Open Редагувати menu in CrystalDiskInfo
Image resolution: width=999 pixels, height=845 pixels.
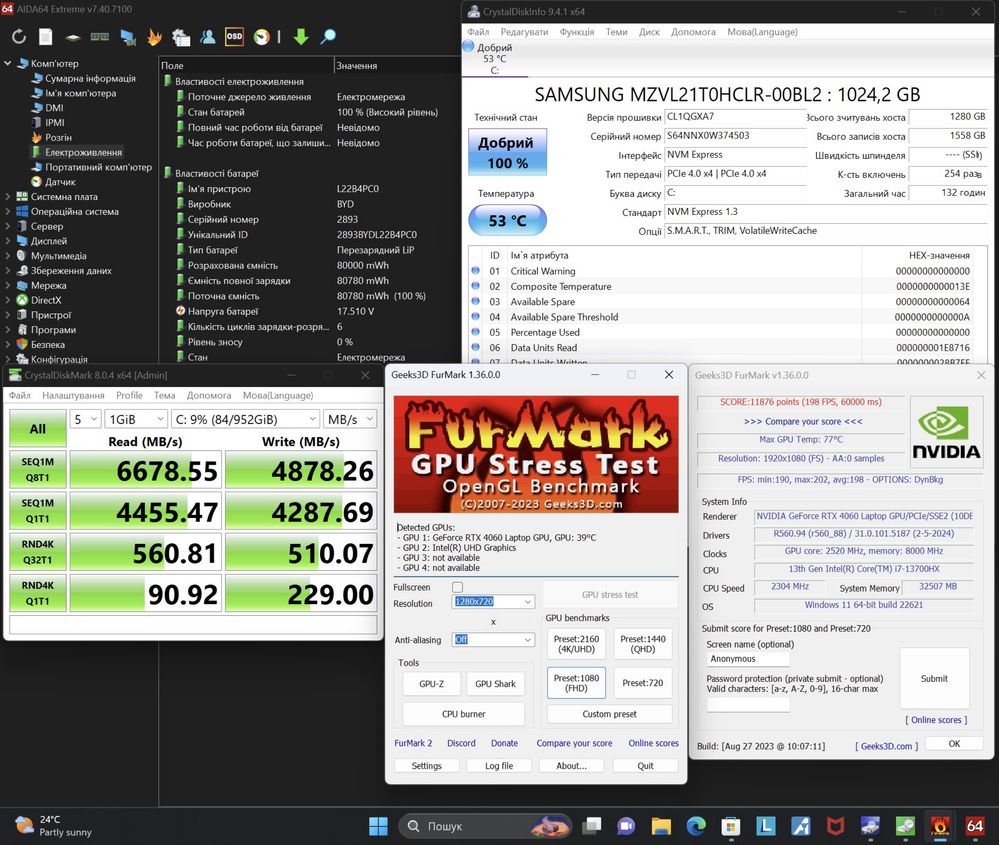524,32
